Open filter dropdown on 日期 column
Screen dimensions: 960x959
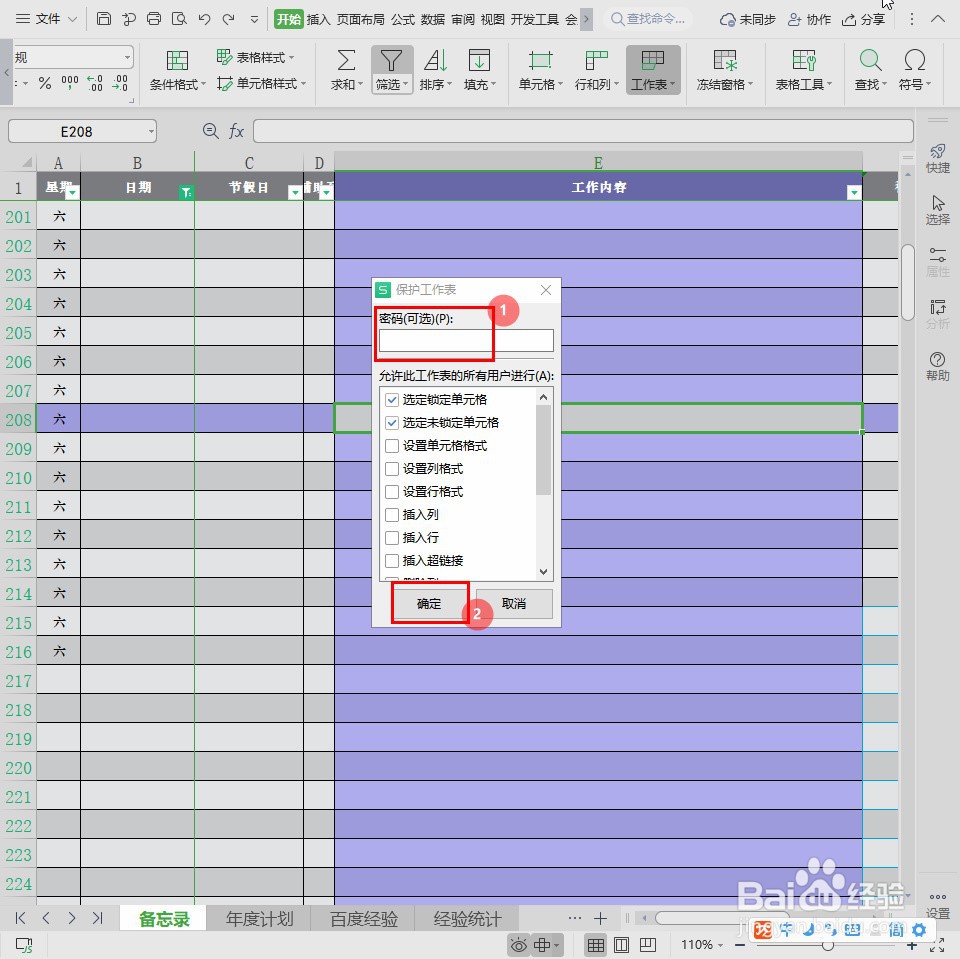coord(187,192)
